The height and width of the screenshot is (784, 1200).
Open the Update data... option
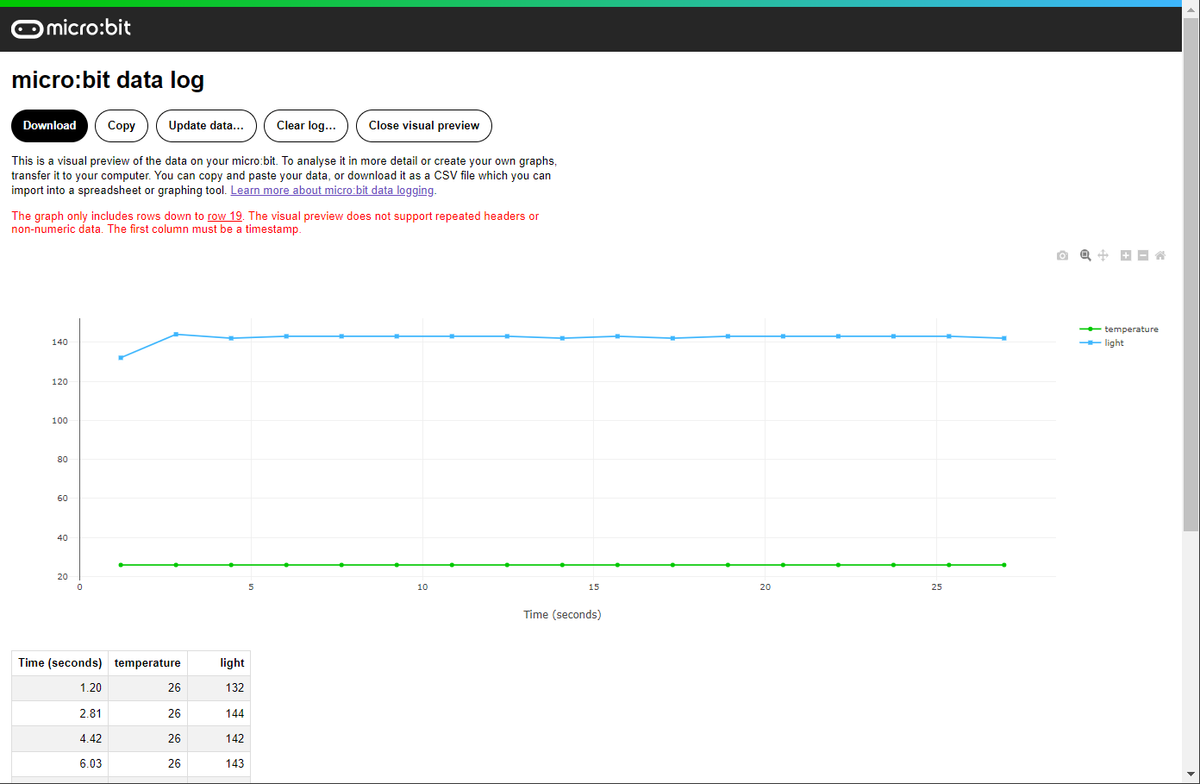tap(206, 125)
